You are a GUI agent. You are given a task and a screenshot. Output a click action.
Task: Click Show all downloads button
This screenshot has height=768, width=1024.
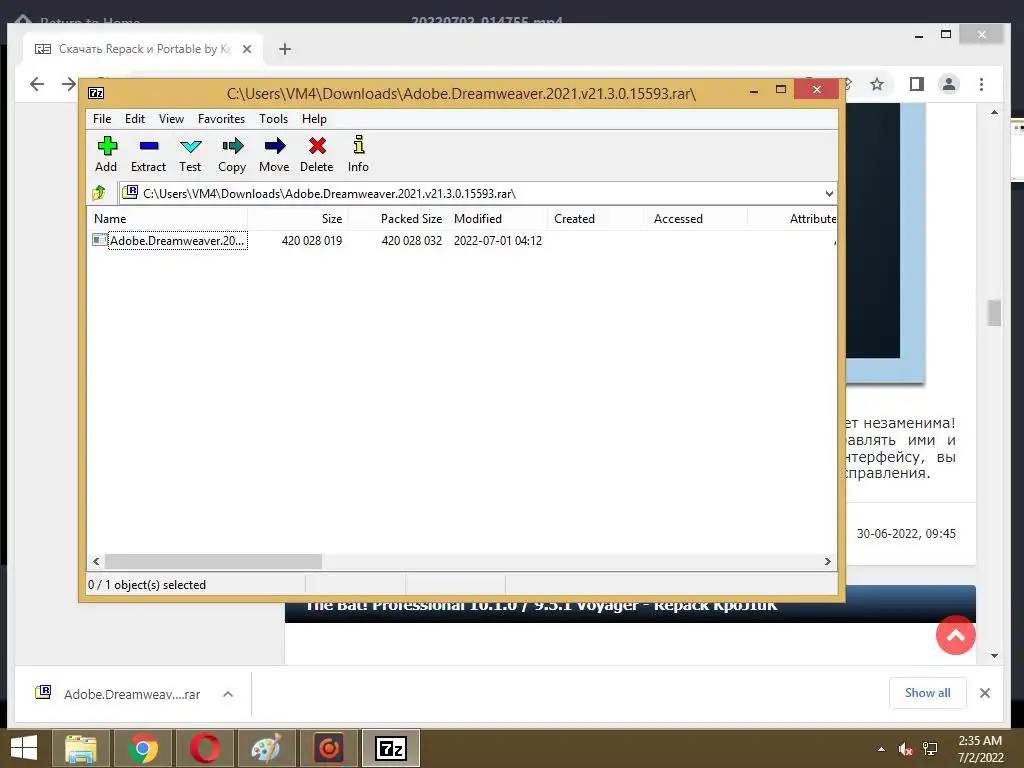(x=927, y=693)
